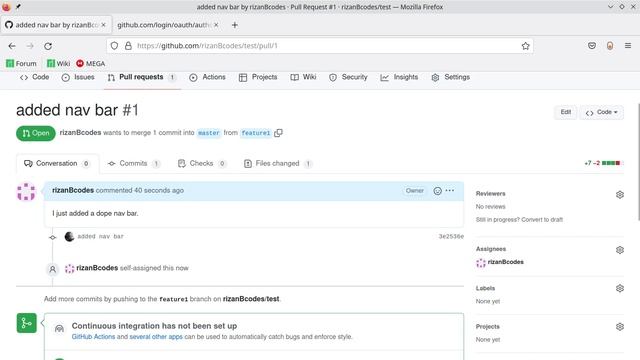Viewport: 640px width, 360px height.
Task: Click the comment author avatar
Action: pos(26,191)
